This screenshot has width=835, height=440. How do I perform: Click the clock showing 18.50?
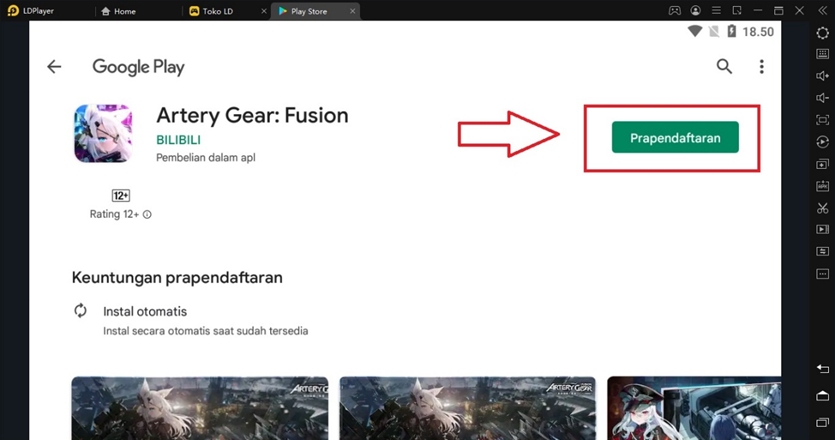click(758, 32)
